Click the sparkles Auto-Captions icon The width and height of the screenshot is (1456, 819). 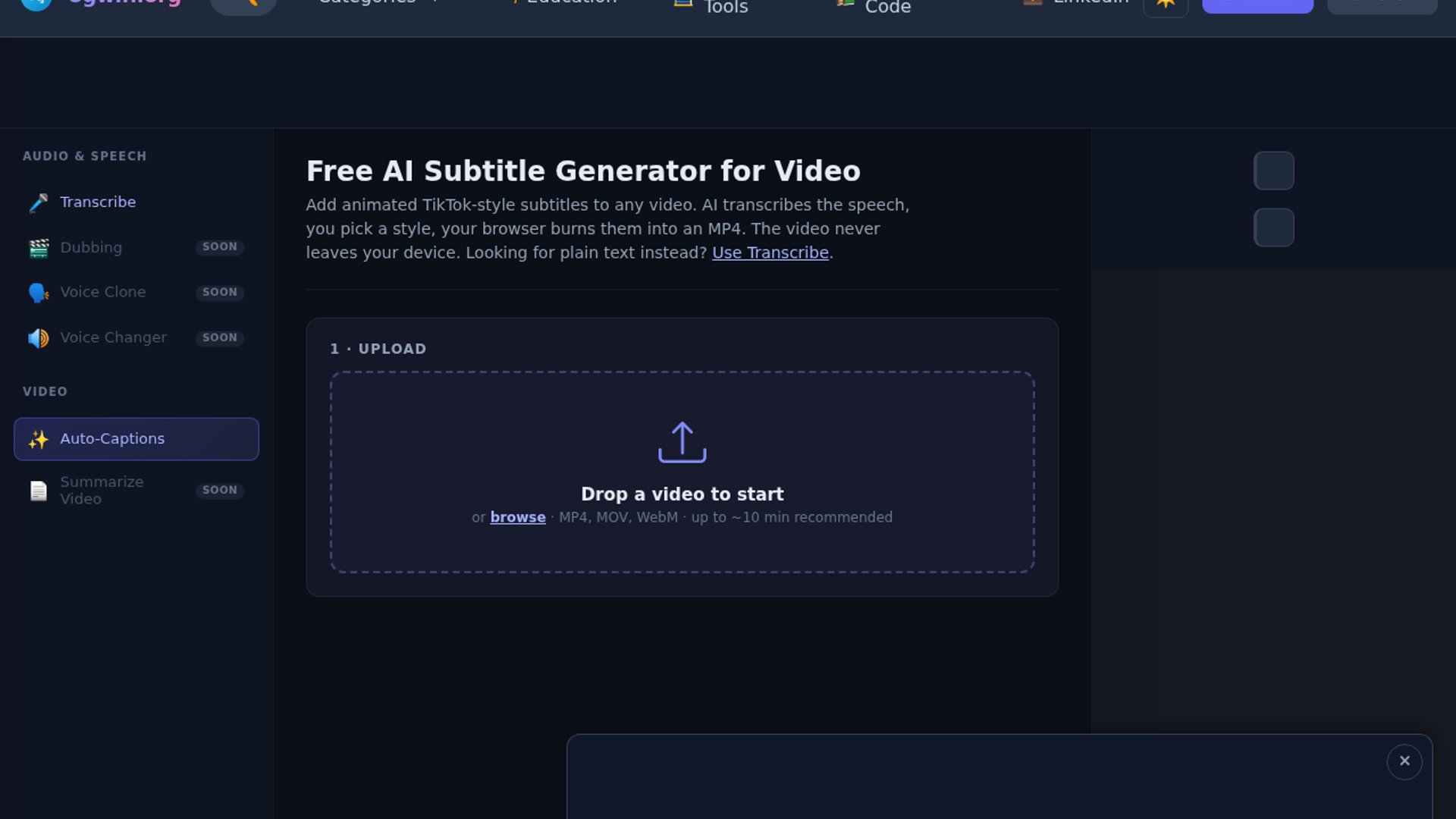[39, 439]
